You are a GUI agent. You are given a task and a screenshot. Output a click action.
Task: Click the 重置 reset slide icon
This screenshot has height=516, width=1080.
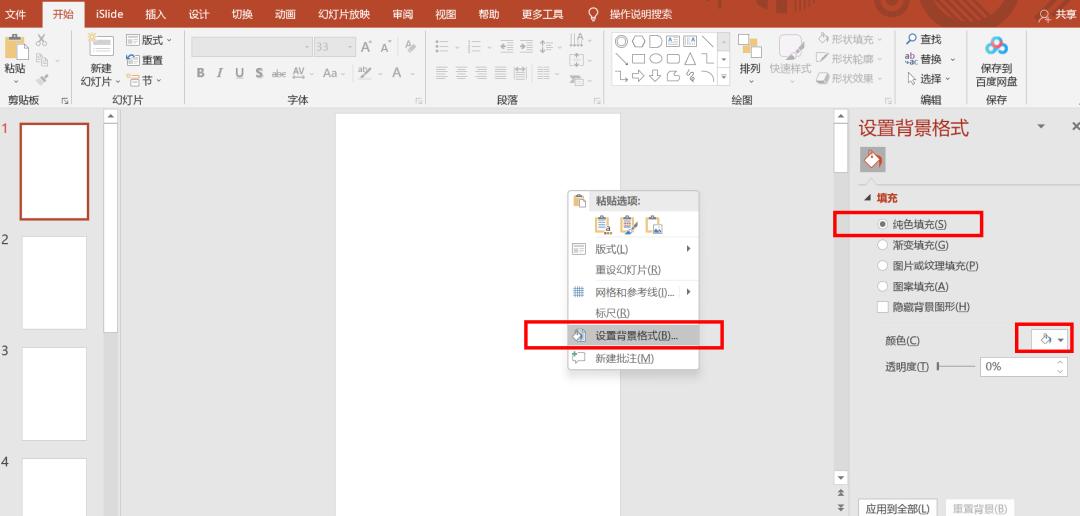coord(134,60)
